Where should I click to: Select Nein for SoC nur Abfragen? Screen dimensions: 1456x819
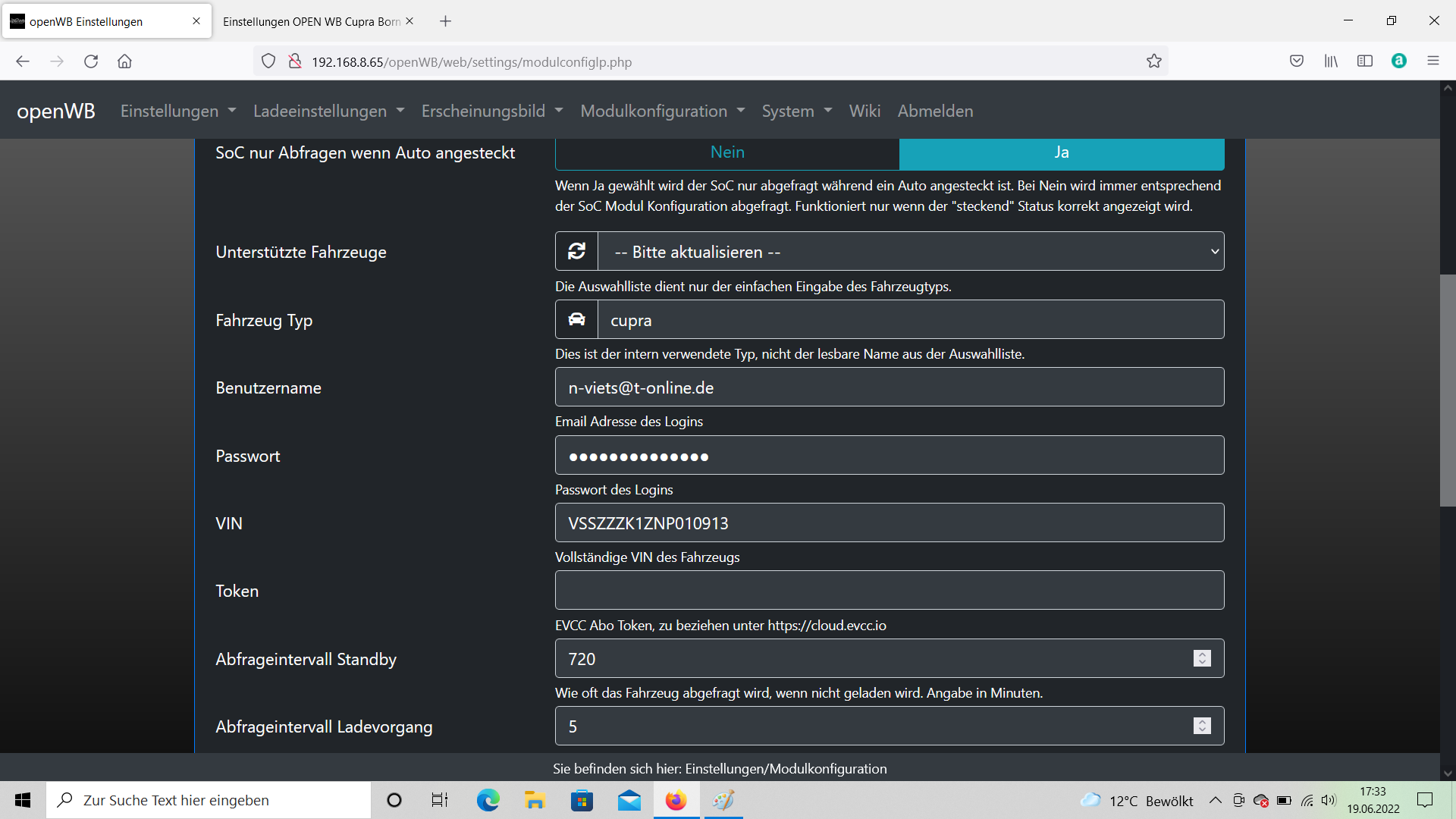pyautogui.click(x=726, y=152)
